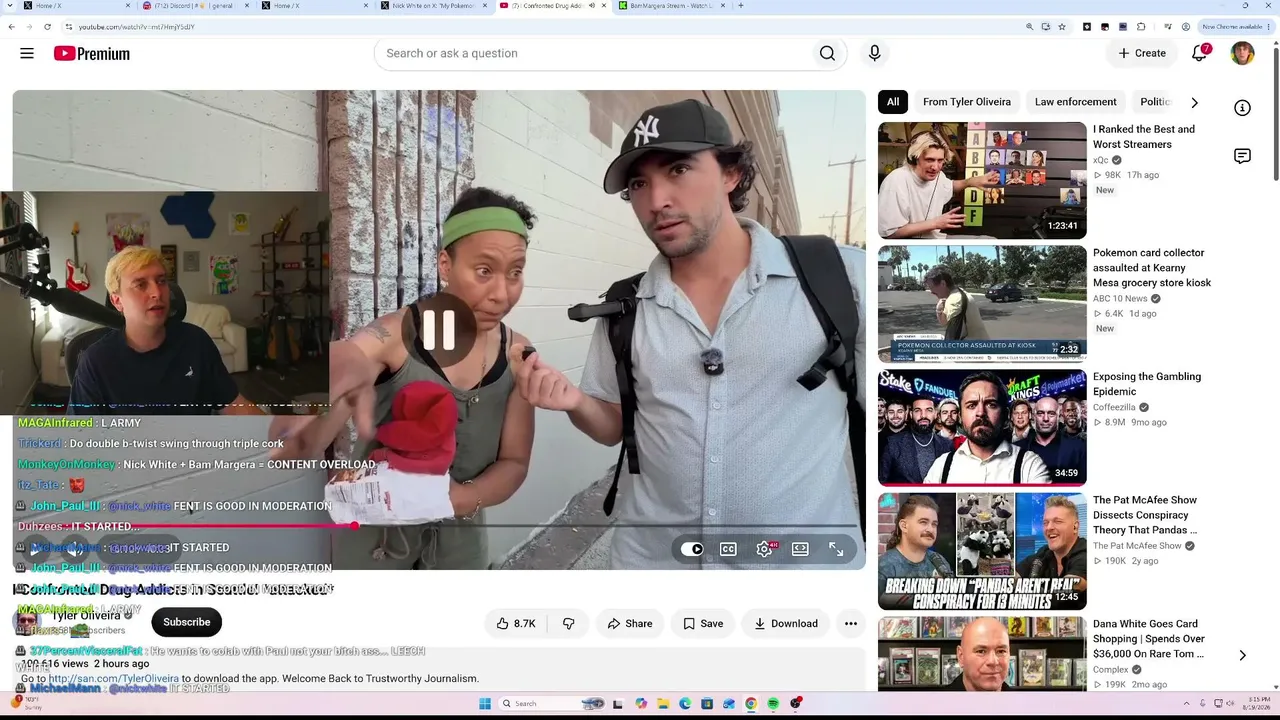Viewport: 1280px width, 720px height.
Task: Go back in browser history
Action: tap(11, 27)
